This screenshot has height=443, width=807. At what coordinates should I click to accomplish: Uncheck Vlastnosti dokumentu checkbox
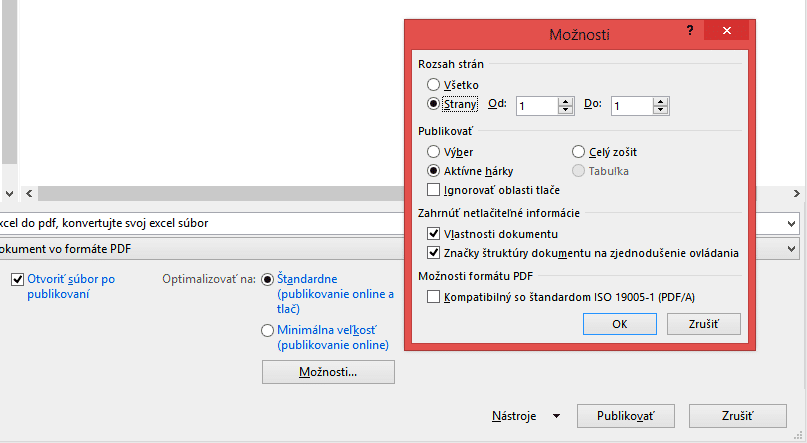(433, 234)
